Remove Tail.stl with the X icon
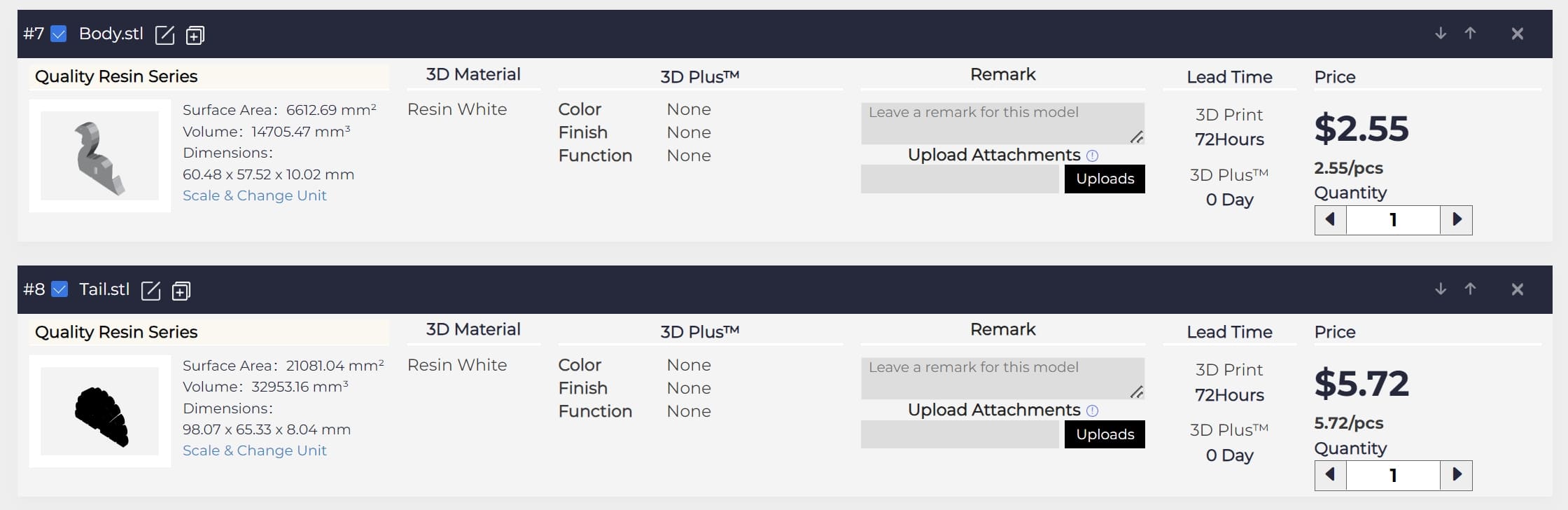The width and height of the screenshot is (1568, 510). (1517, 289)
